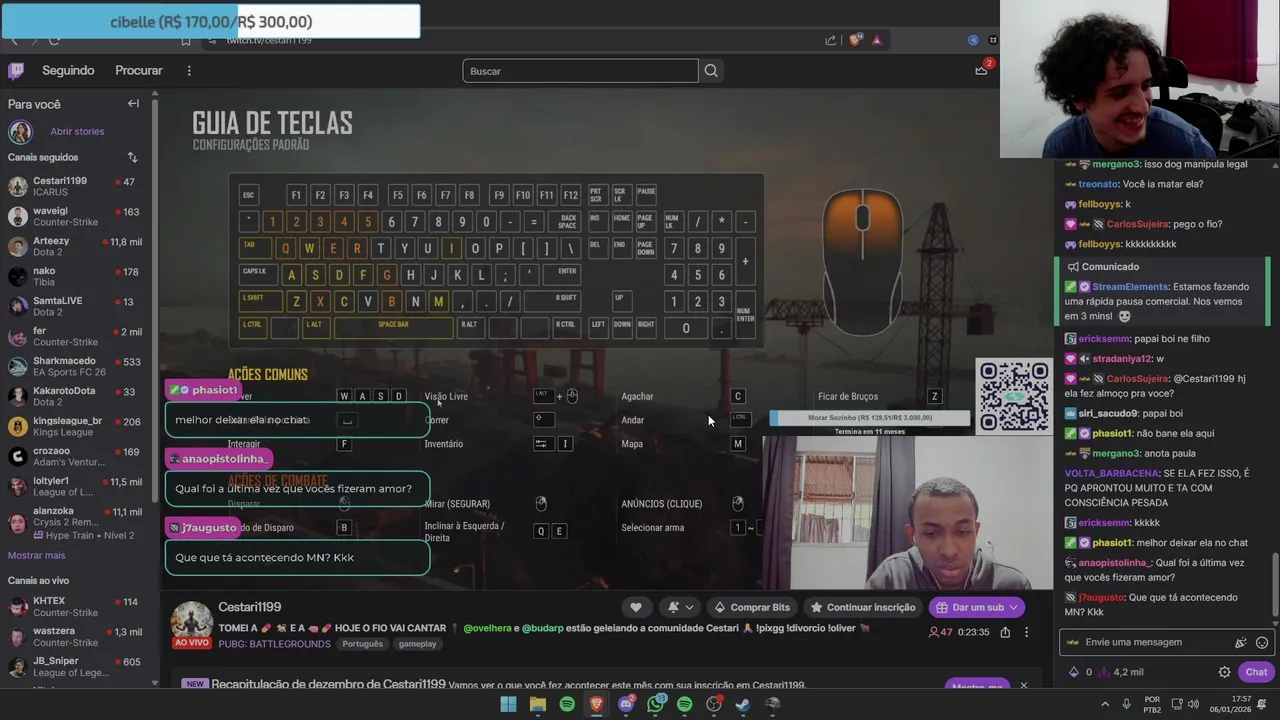The width and height of the screenshot is (1280, 720).
Task: Open the chat emote picker smiley
Action: [1262, 642]
